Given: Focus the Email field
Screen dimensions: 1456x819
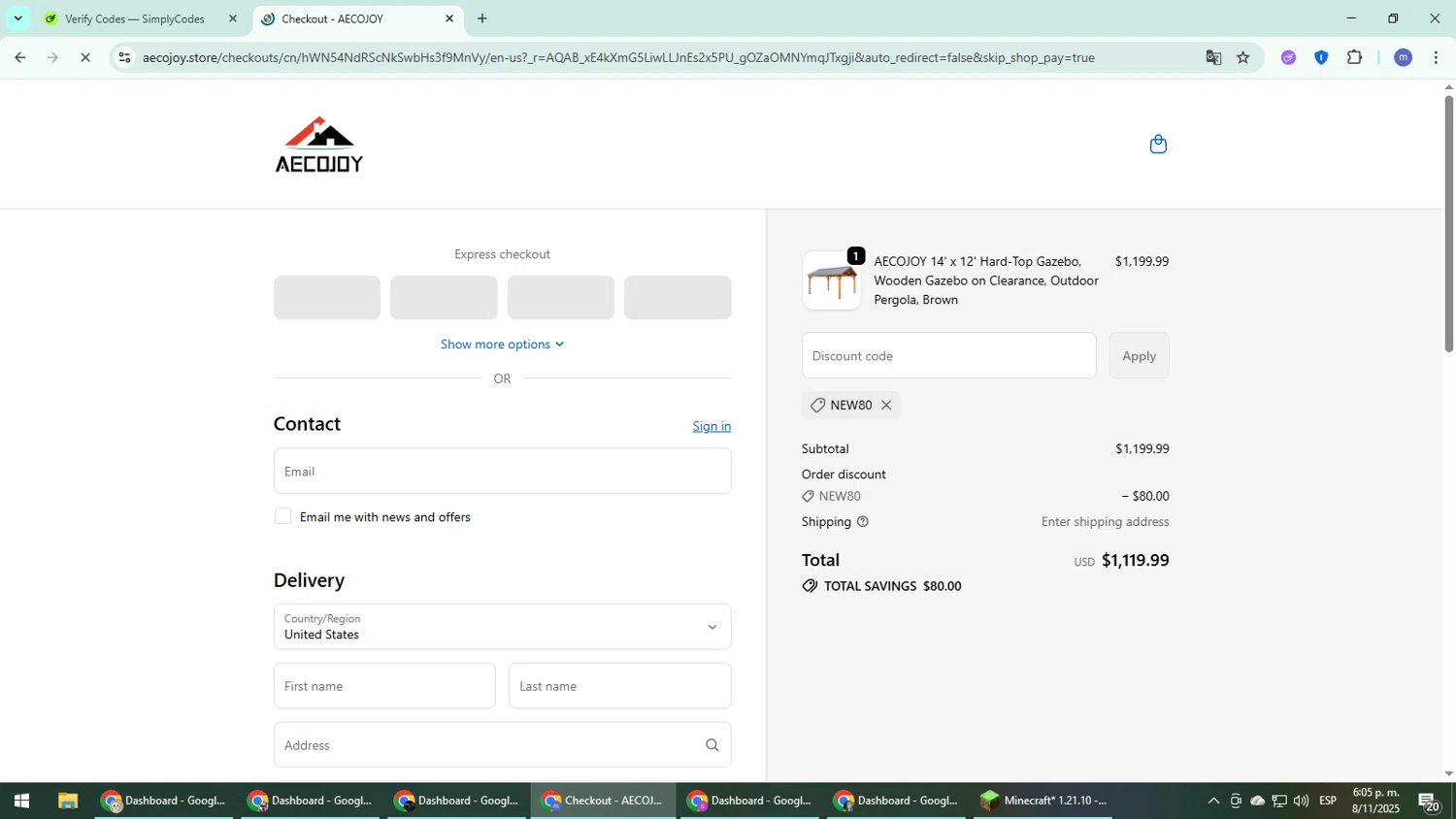Looking at the screenshot, I should [x=502, y=472].
